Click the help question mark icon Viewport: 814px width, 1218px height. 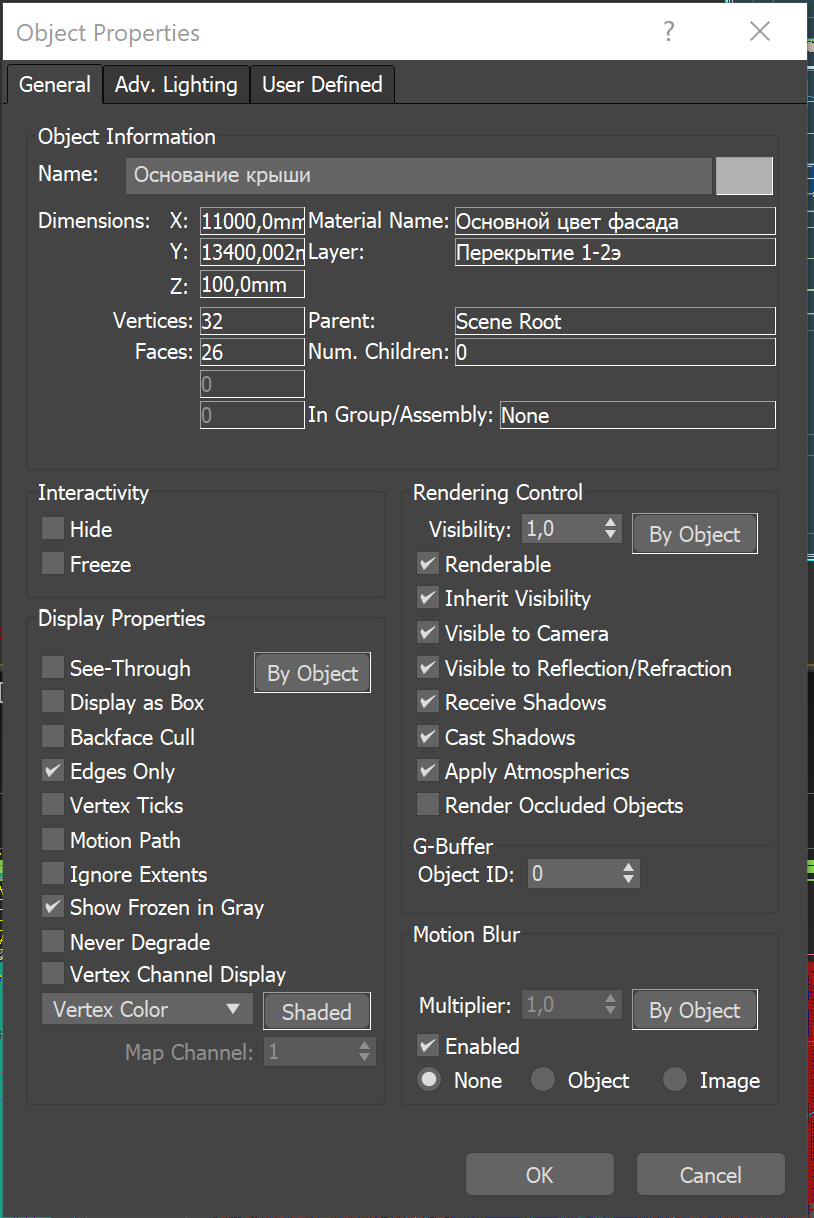[x=669, y=32]
